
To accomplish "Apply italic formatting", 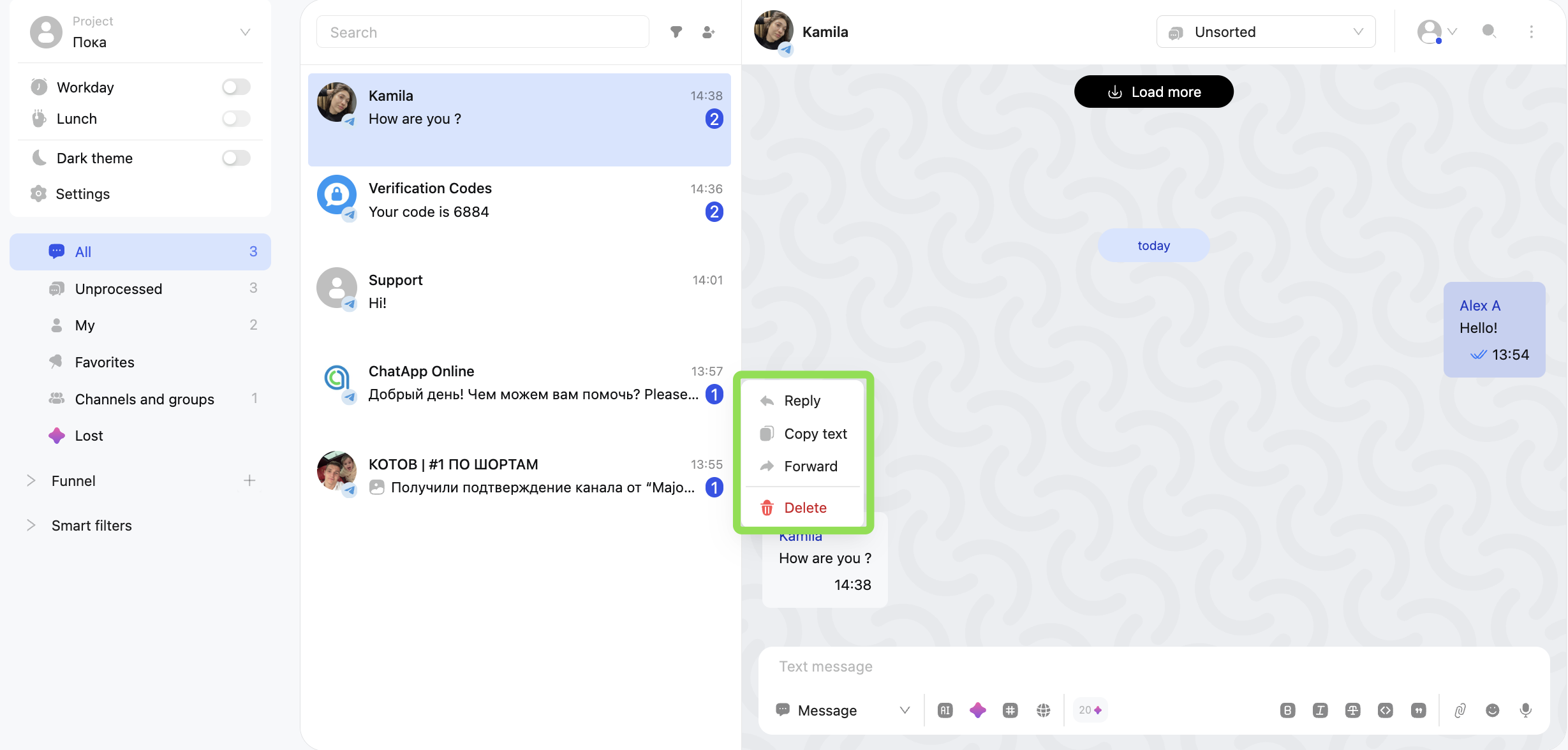I will 1320,710.
